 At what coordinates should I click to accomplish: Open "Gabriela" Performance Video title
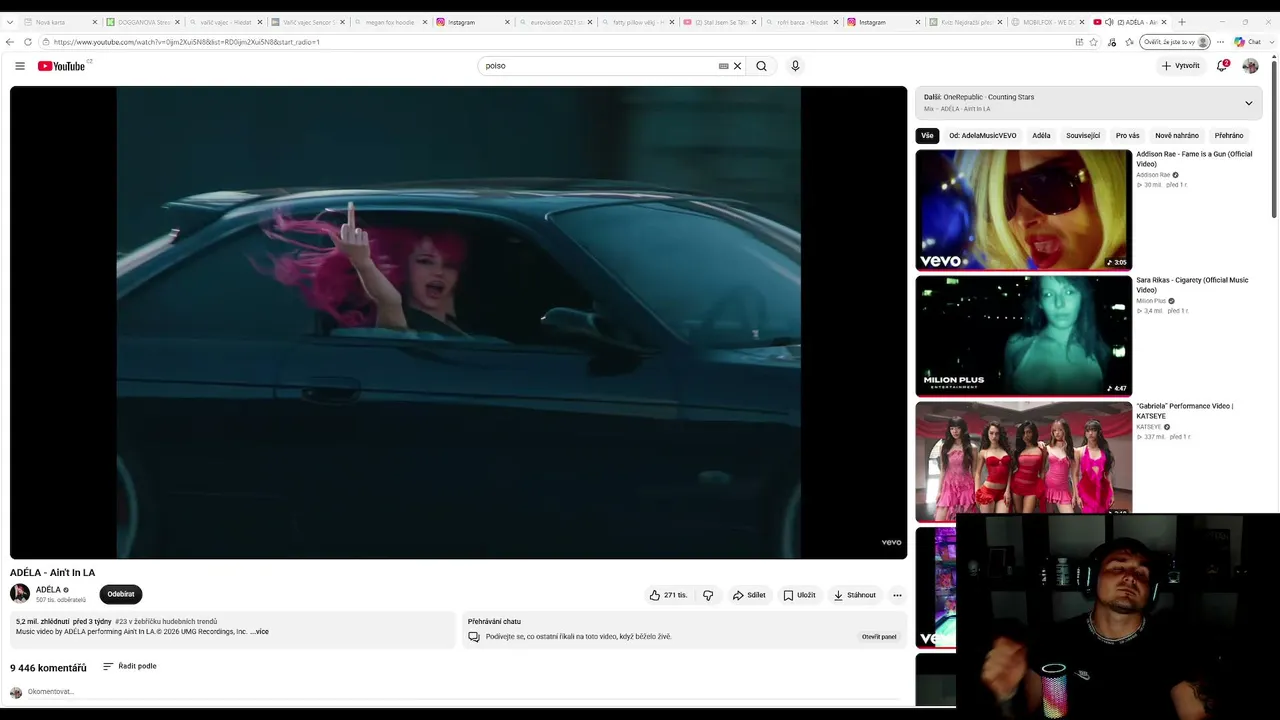point(1185,411)
